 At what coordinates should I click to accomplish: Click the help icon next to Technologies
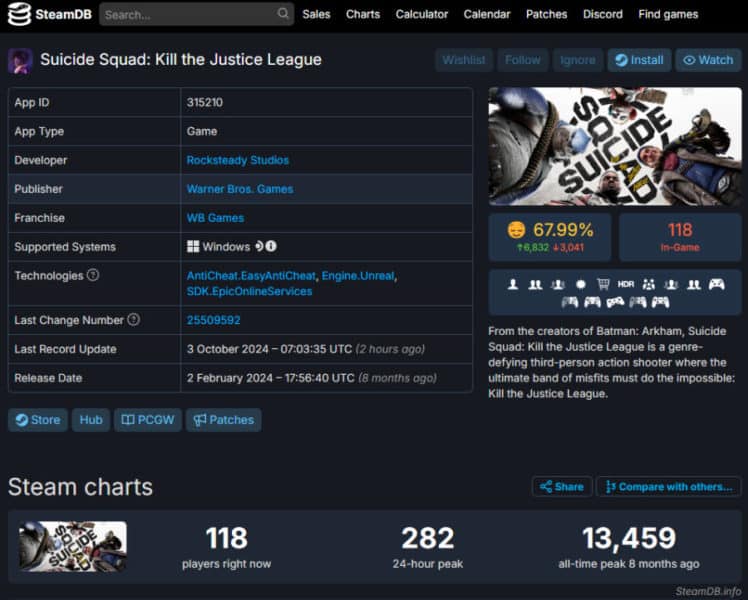[x=93, y=275]
